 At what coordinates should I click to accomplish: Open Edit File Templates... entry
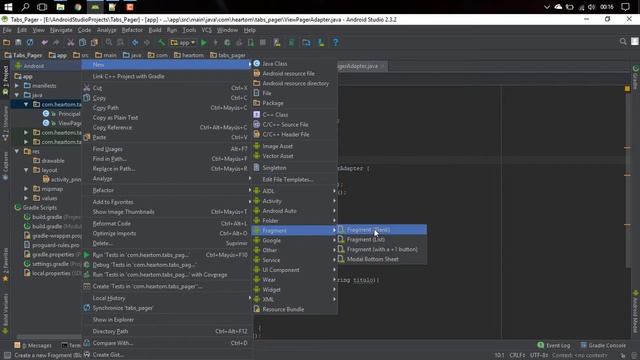[x=295, y=180]
